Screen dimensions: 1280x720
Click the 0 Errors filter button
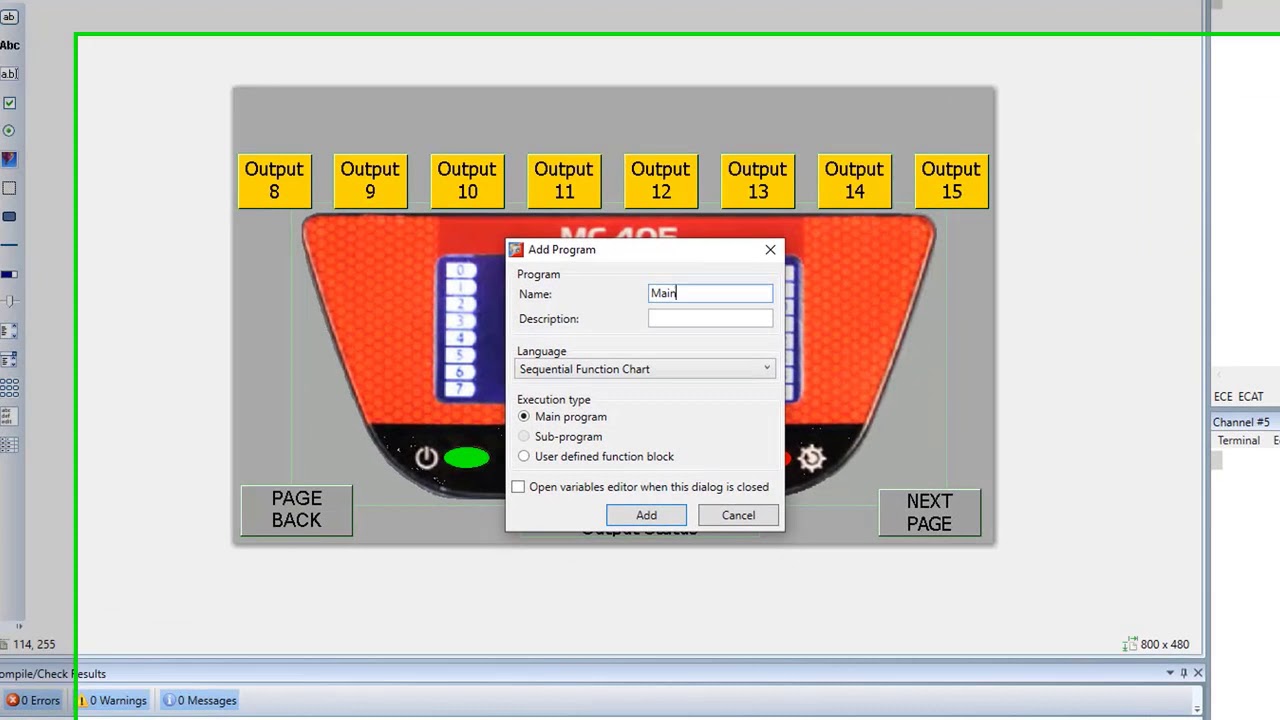(34, 700)
